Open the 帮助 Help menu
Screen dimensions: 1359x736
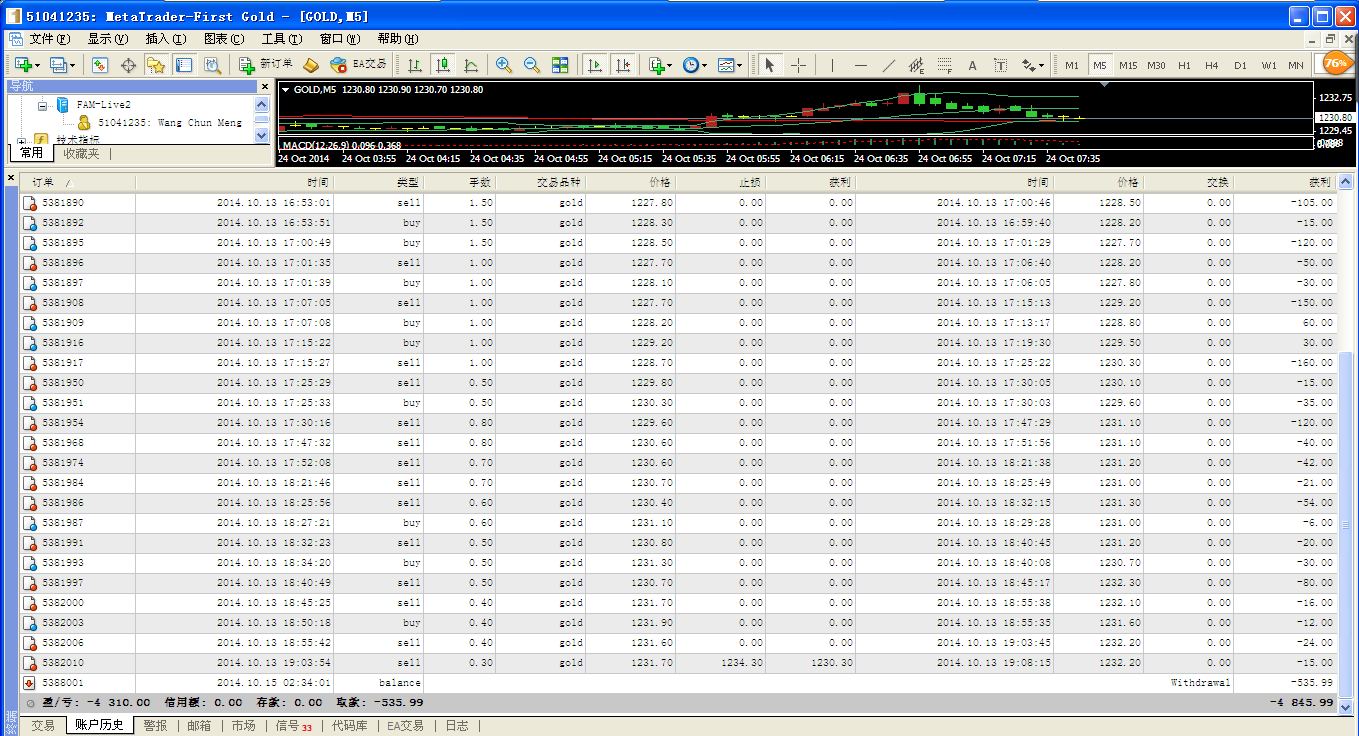(397, 39)
